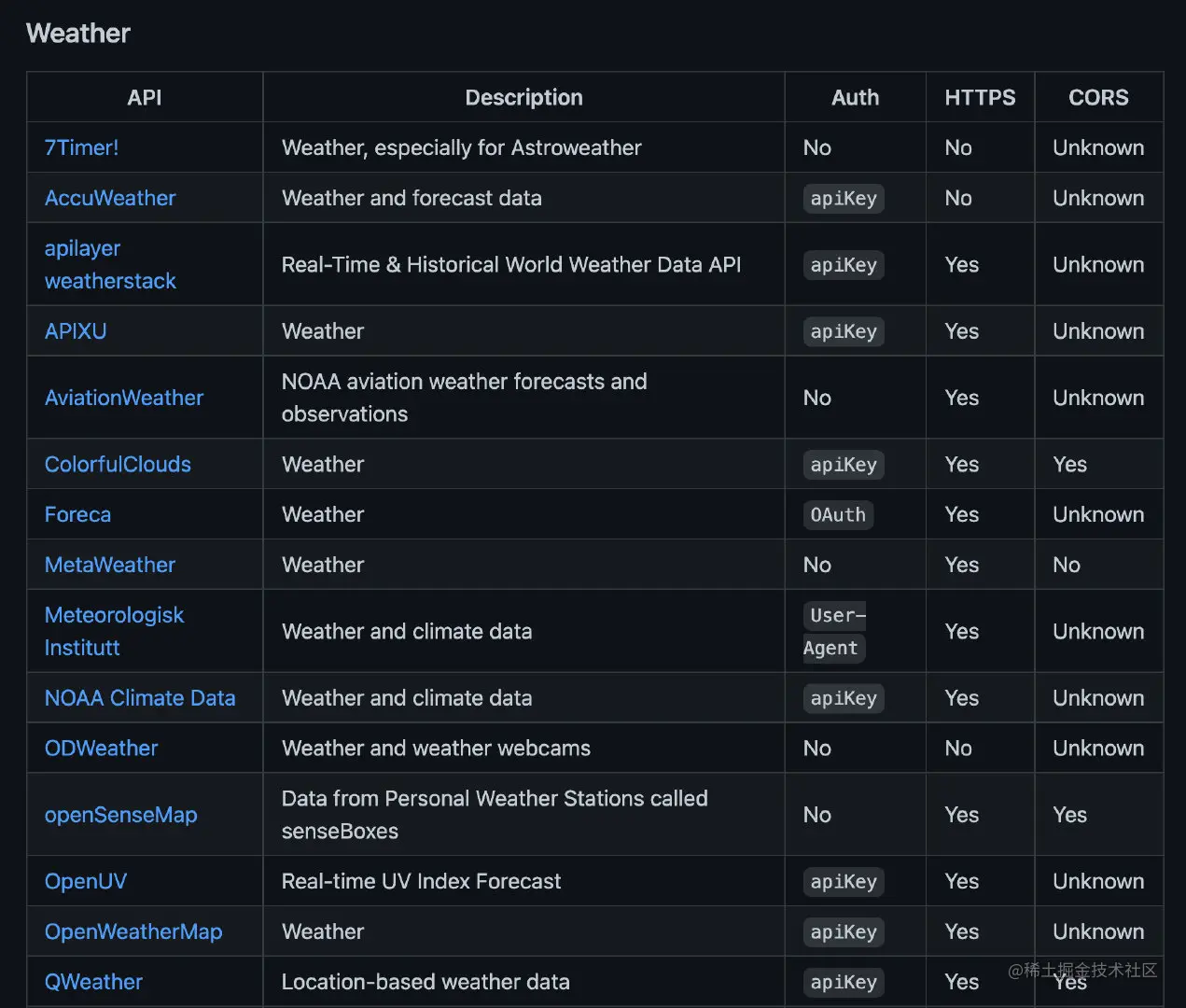Click the 'Weather' description in MetaWeather row
Viewport: 1186px width, 1008px height.
tap(323, 565)
